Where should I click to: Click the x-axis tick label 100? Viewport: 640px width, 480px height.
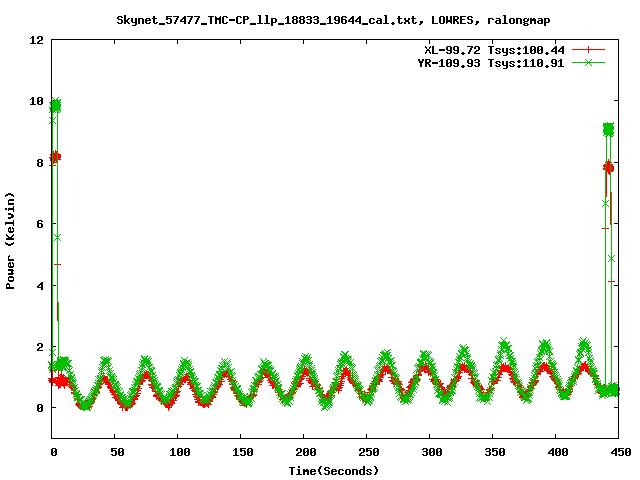click(x=180, y=452)
